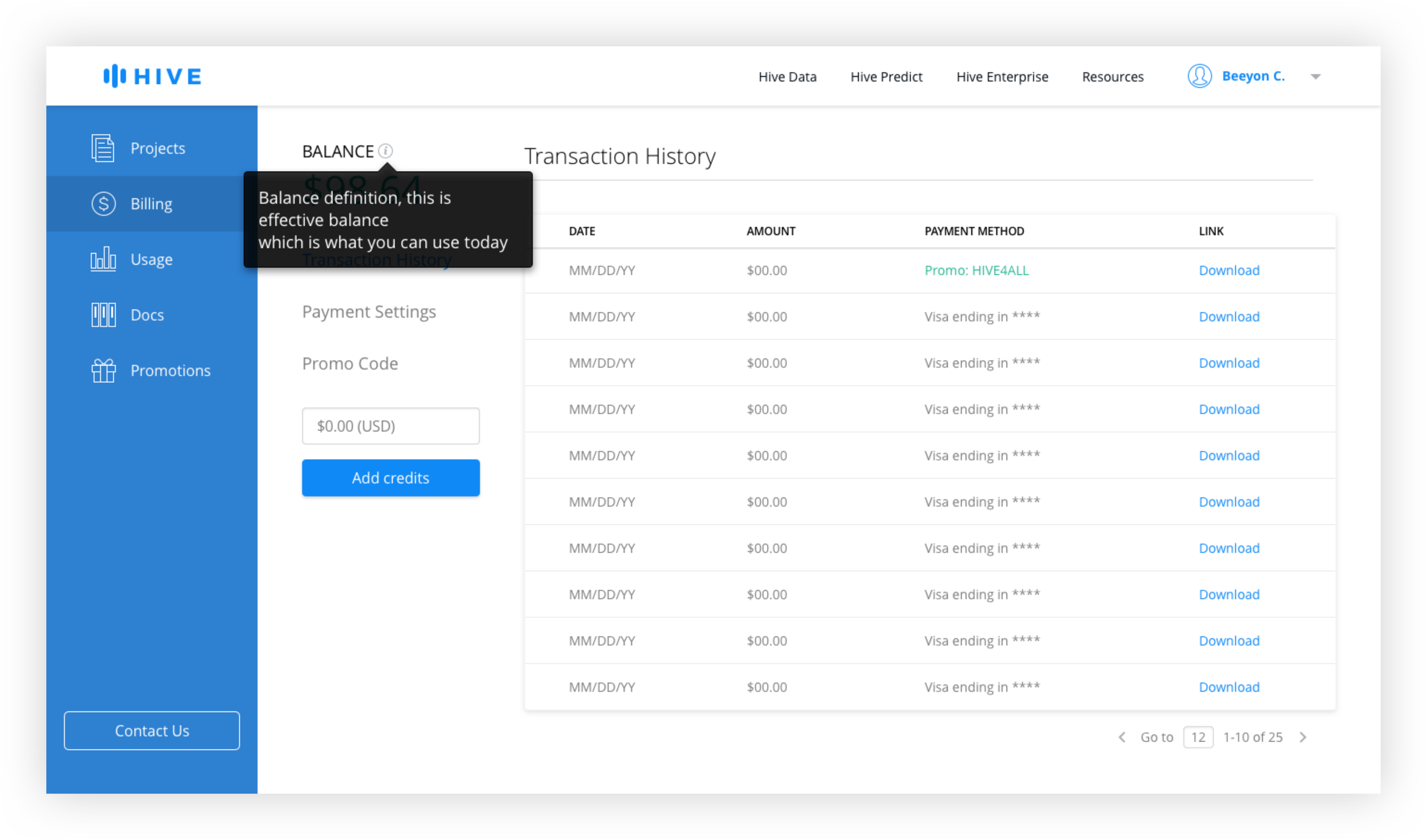
Task: Click the Usage bar chart icon
Action: (x=103, y=259)
